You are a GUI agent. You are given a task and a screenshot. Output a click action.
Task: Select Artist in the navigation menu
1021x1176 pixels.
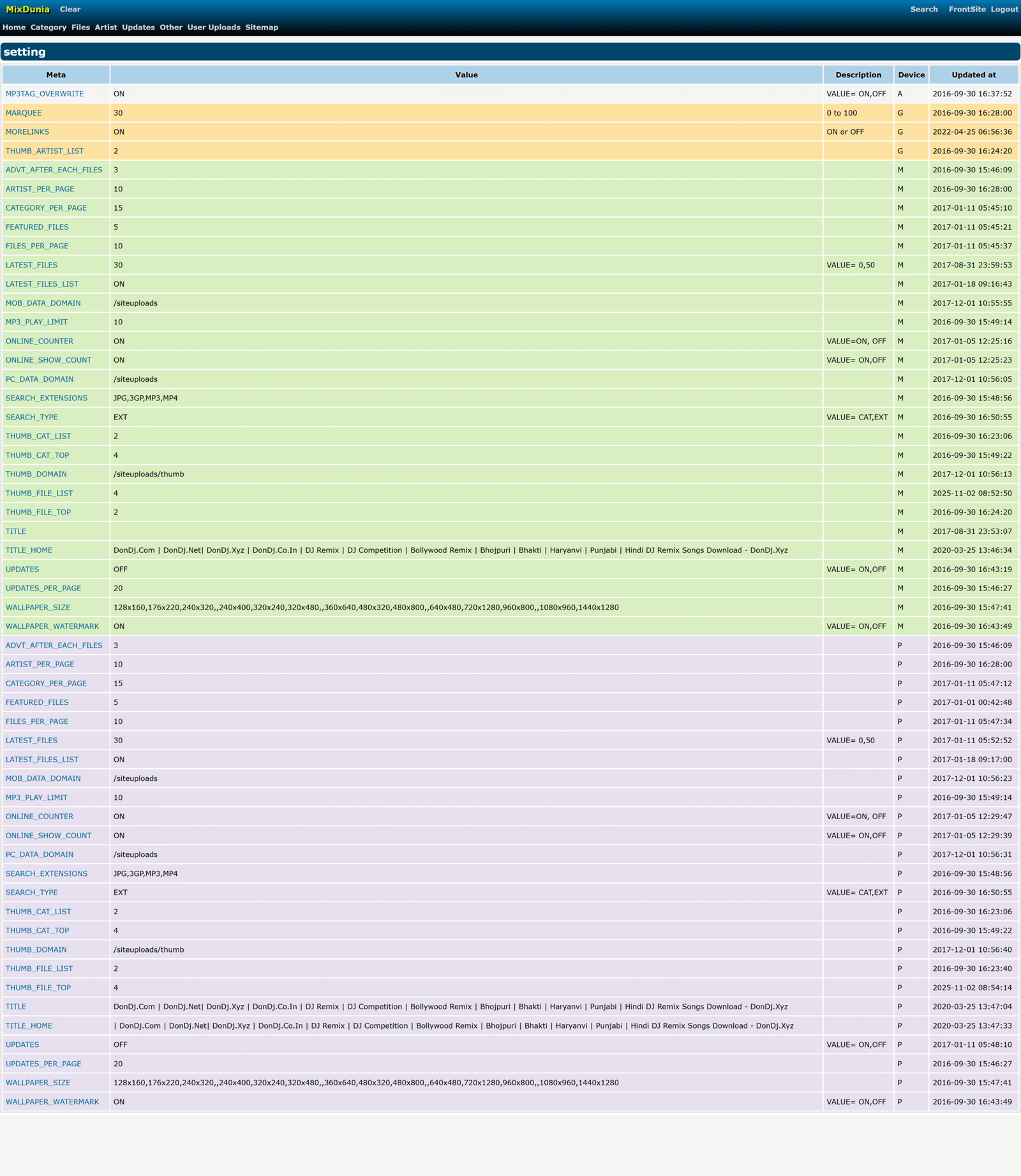[106, 27]
